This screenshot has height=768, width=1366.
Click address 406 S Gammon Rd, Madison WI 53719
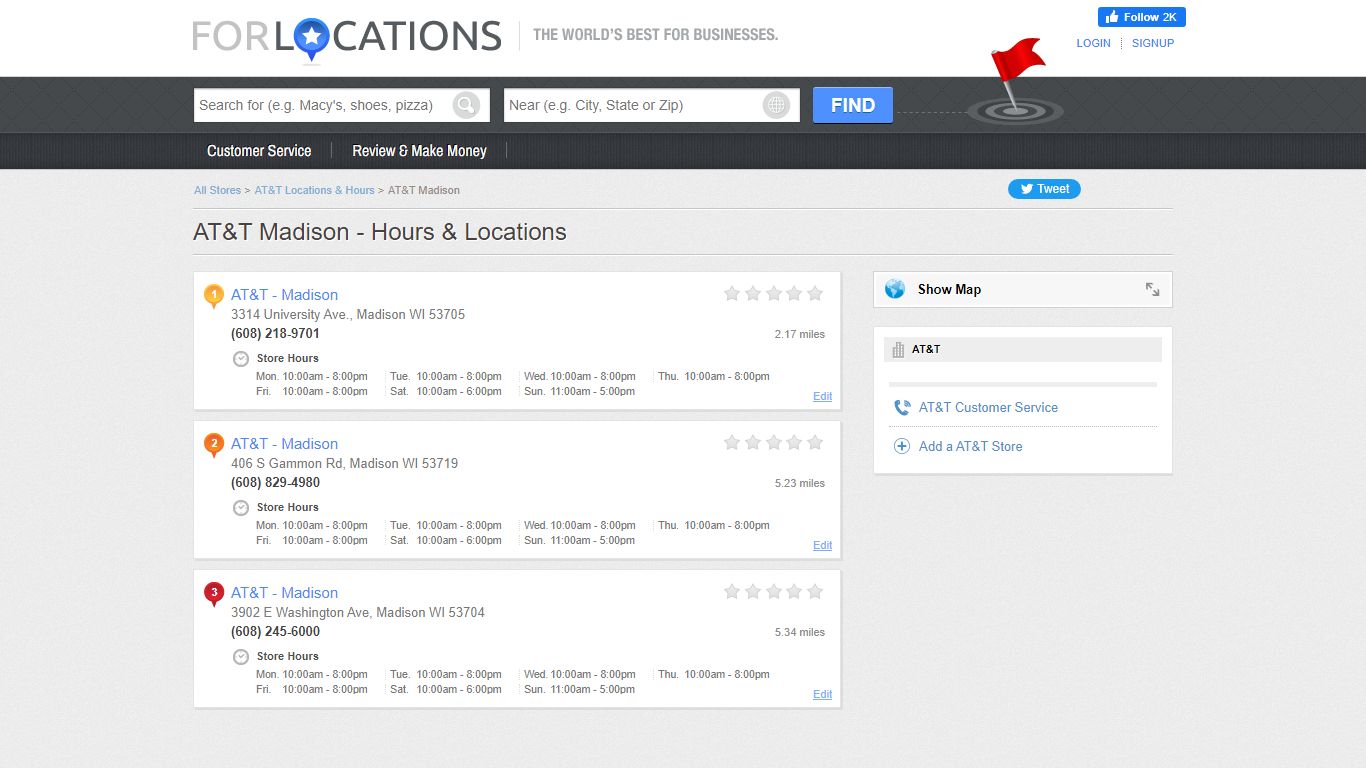344,464
